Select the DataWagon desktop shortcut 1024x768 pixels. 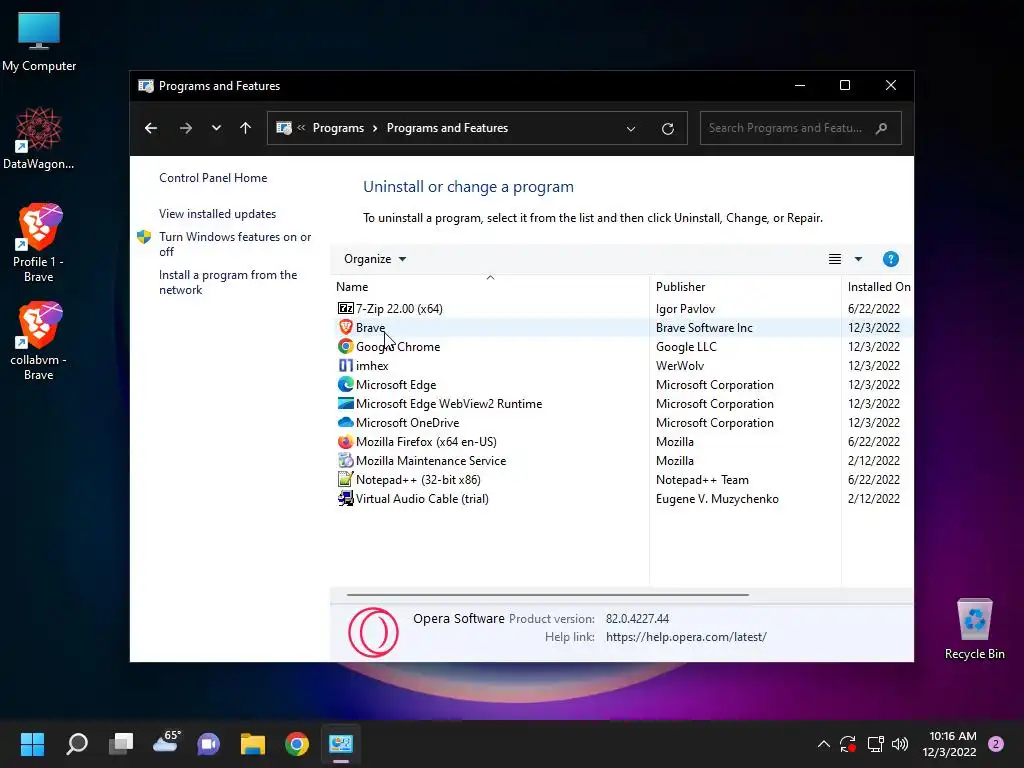pyautogui.click(x=39, y=138)
